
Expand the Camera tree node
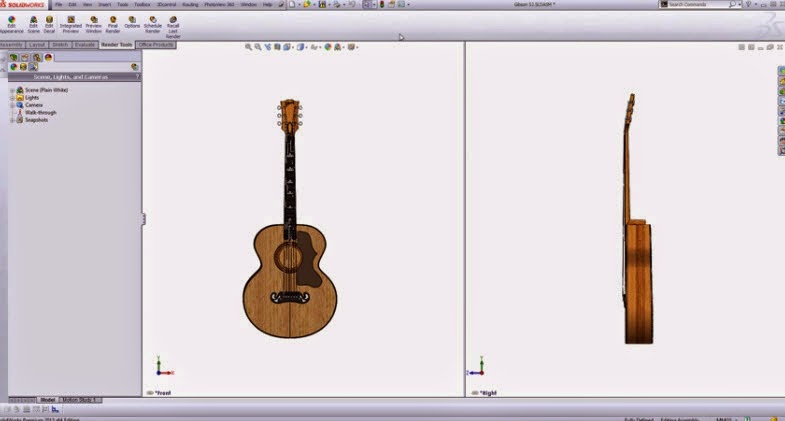(12, 105)
